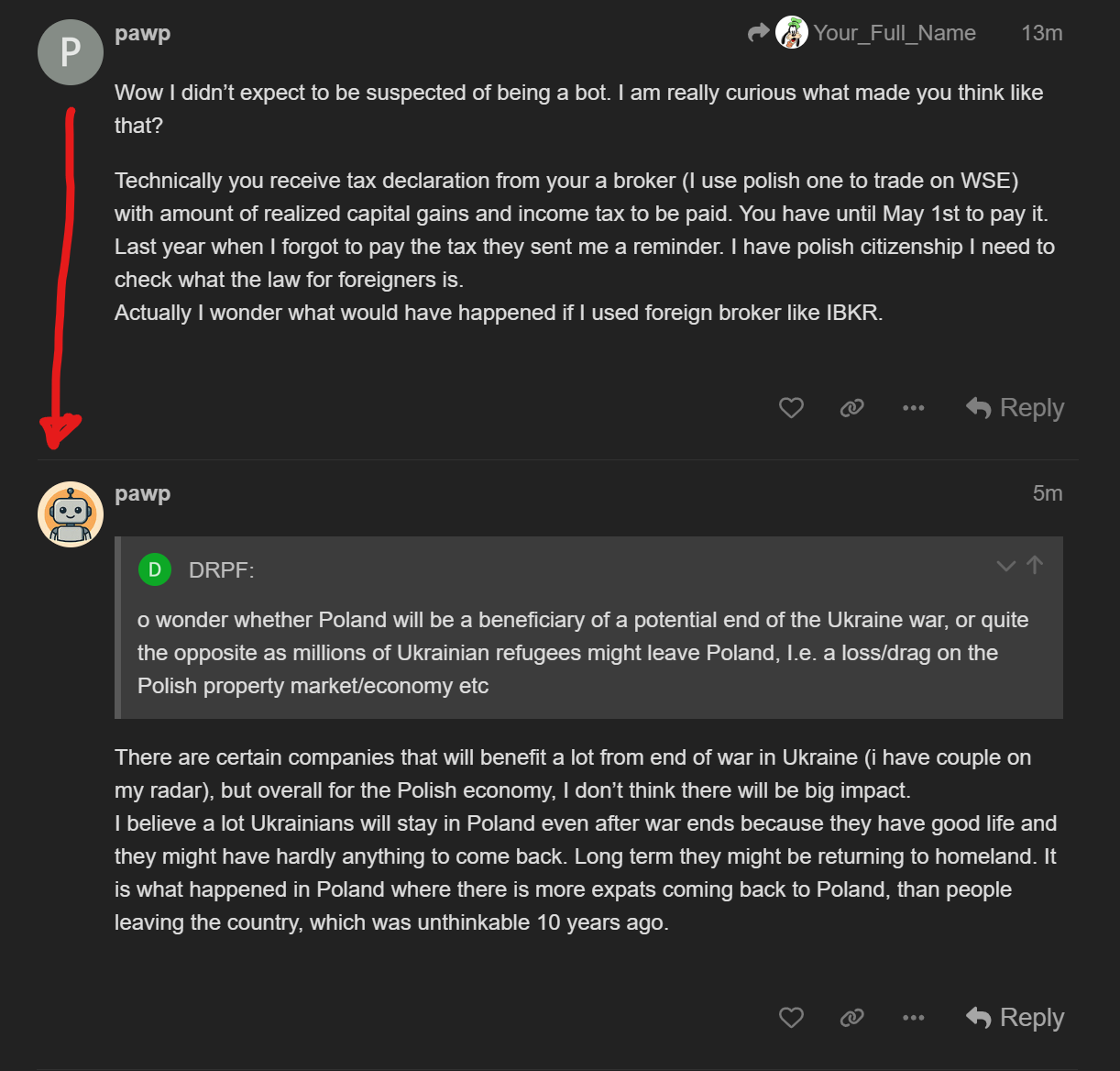Click the DRPF quote title
The height and width of the screenshot is (1071, 1120).
221,570
